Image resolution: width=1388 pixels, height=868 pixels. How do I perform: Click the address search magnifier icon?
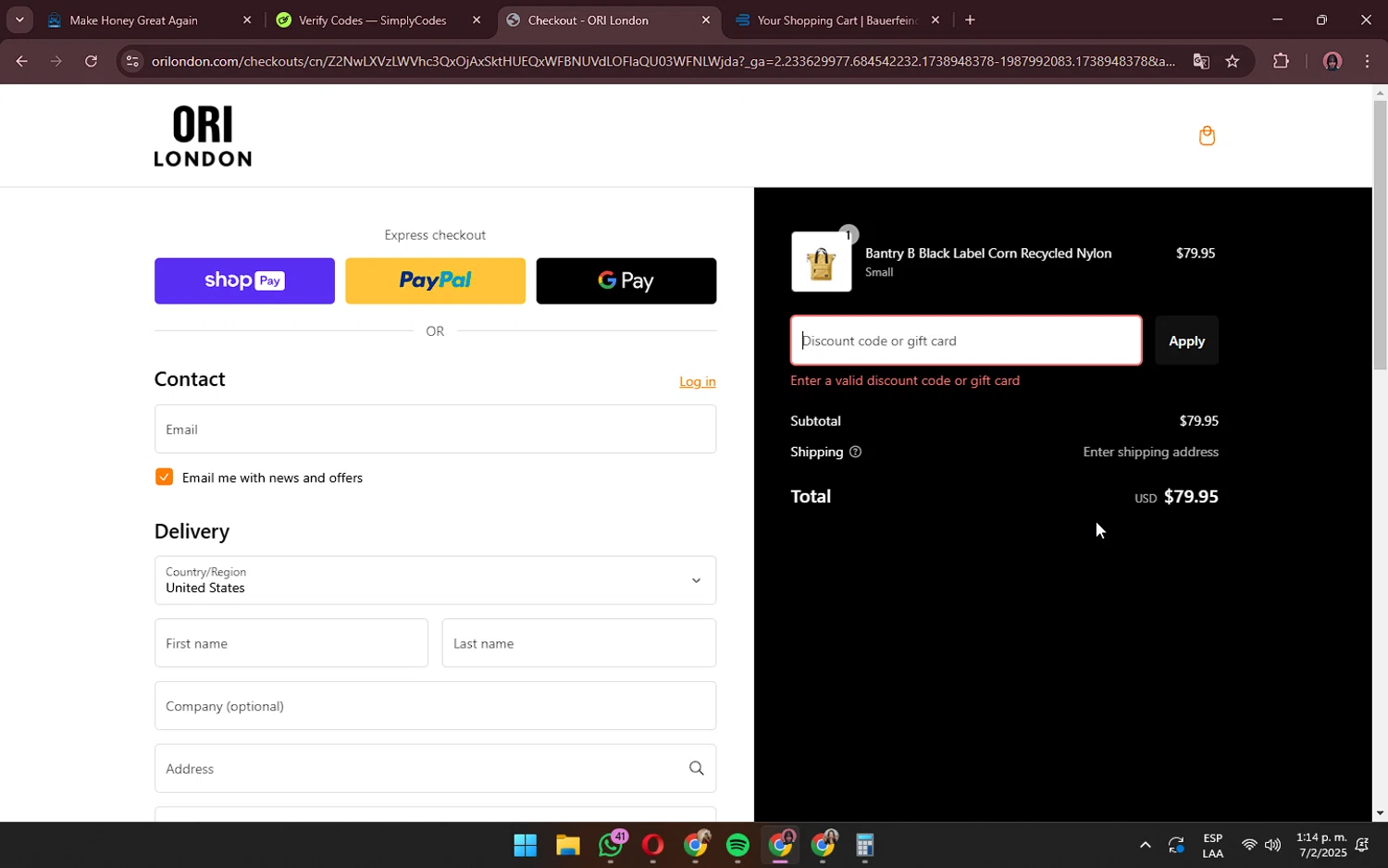(696, 768)
